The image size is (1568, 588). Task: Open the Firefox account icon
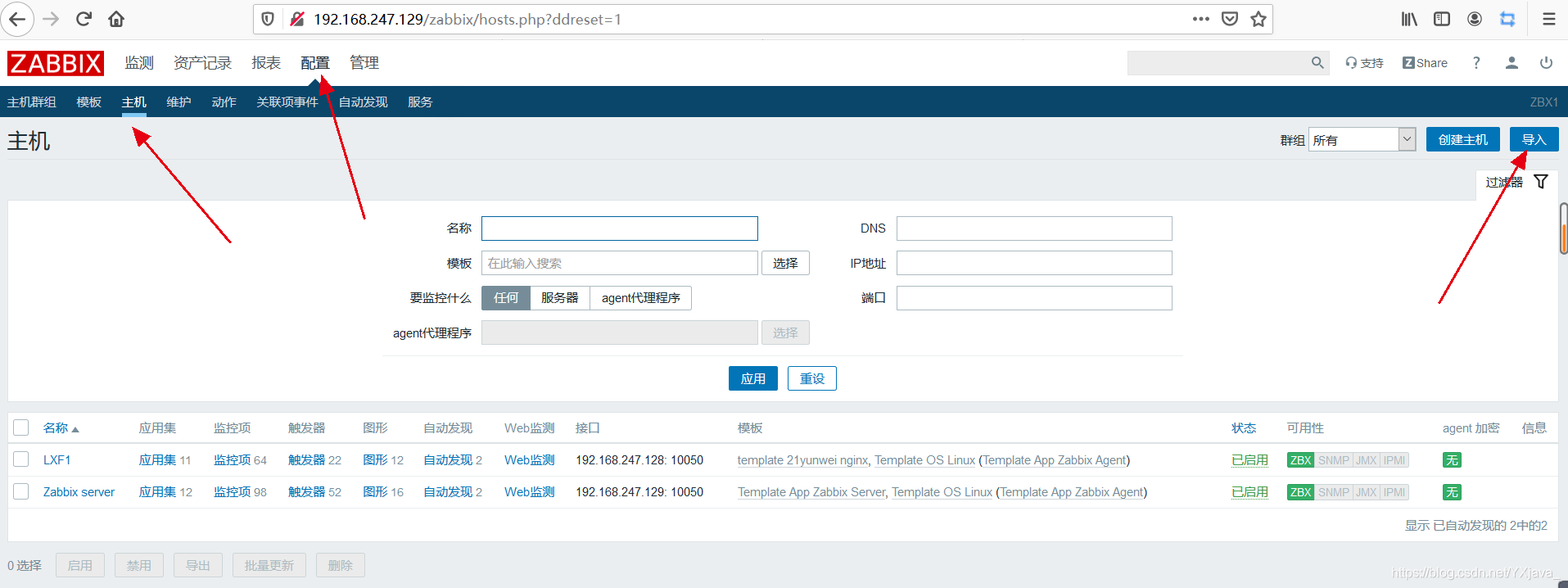[x=1475, y=19]
